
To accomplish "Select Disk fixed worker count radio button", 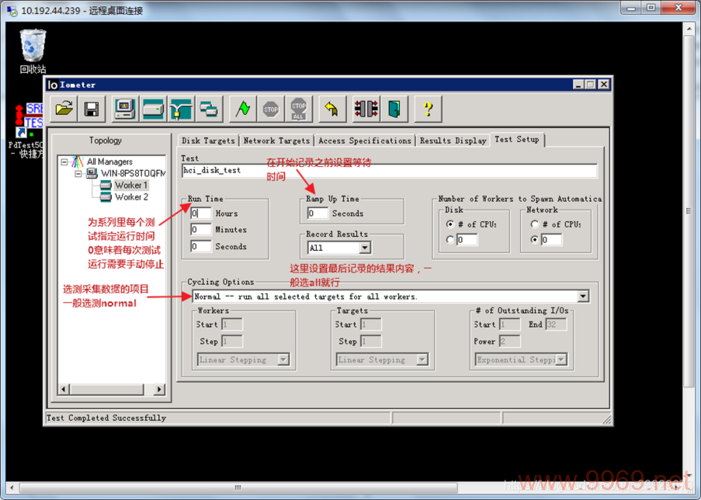I will click(x=450, y=240).
